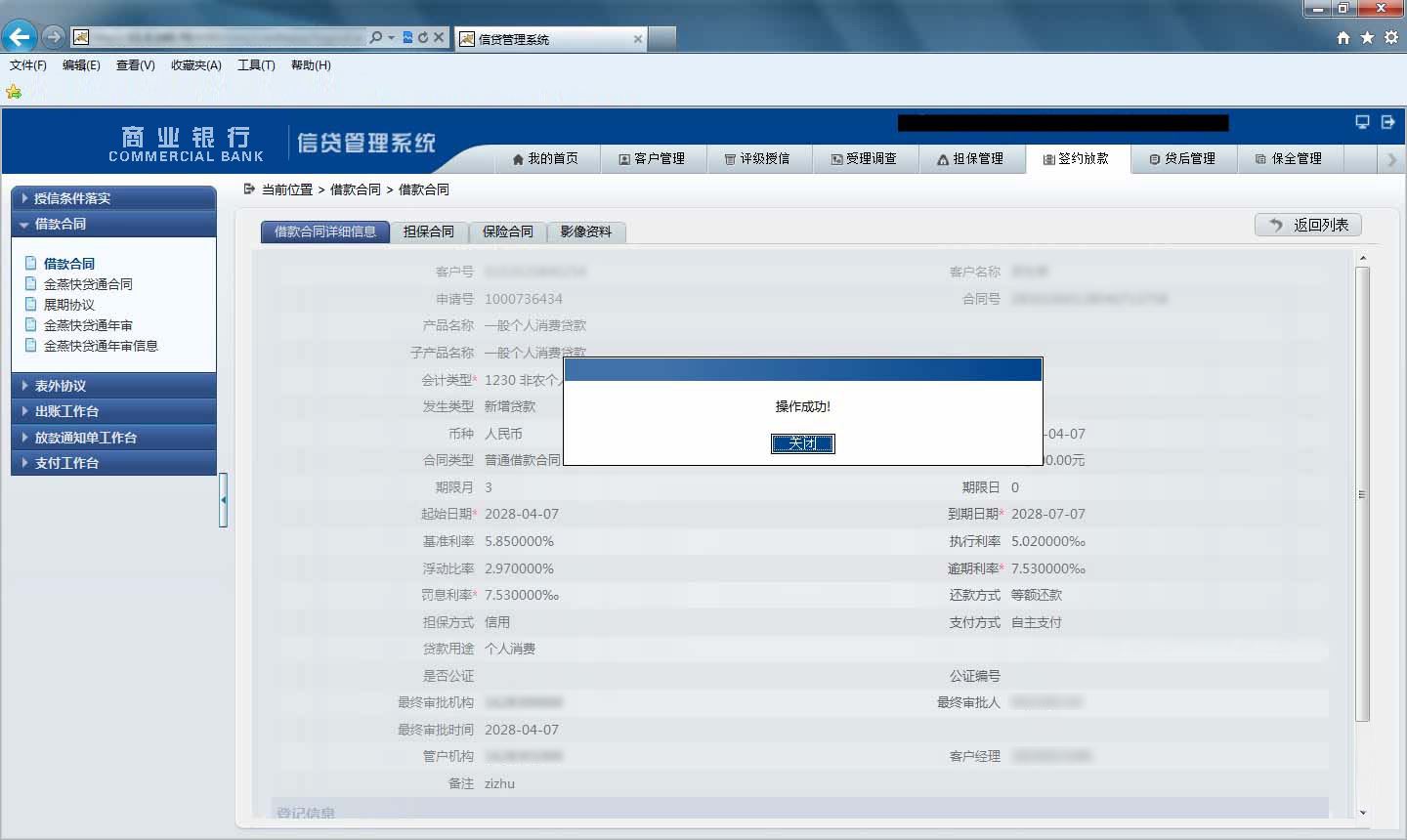This screenshot has height=840, width=1407.
Task: Click the scroll down arrow of the form
Action: coord(1363,812)
